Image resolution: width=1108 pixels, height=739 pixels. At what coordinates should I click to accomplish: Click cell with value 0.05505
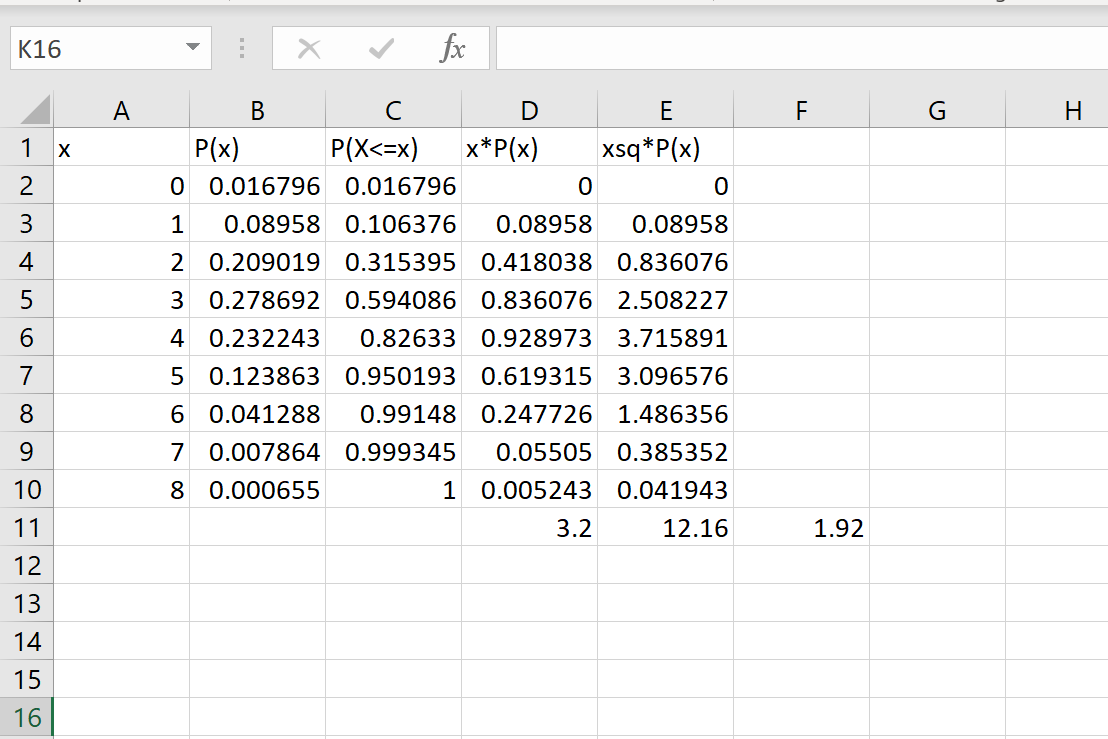[x=529, y=451]
